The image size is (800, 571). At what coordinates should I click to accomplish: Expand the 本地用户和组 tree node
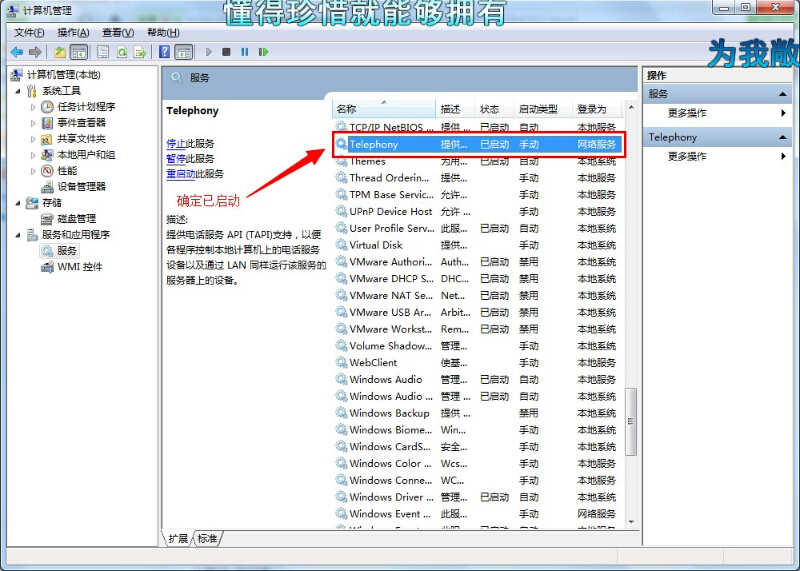pos(33,155)
